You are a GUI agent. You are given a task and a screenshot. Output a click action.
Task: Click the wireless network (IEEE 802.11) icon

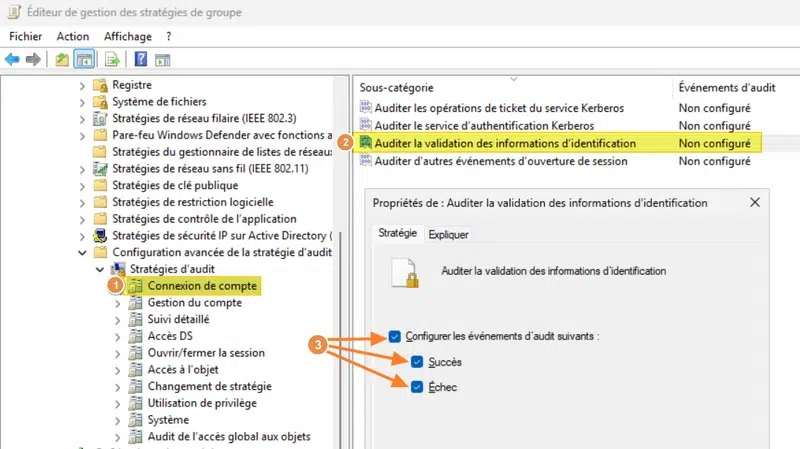click(x=100, y=168)
